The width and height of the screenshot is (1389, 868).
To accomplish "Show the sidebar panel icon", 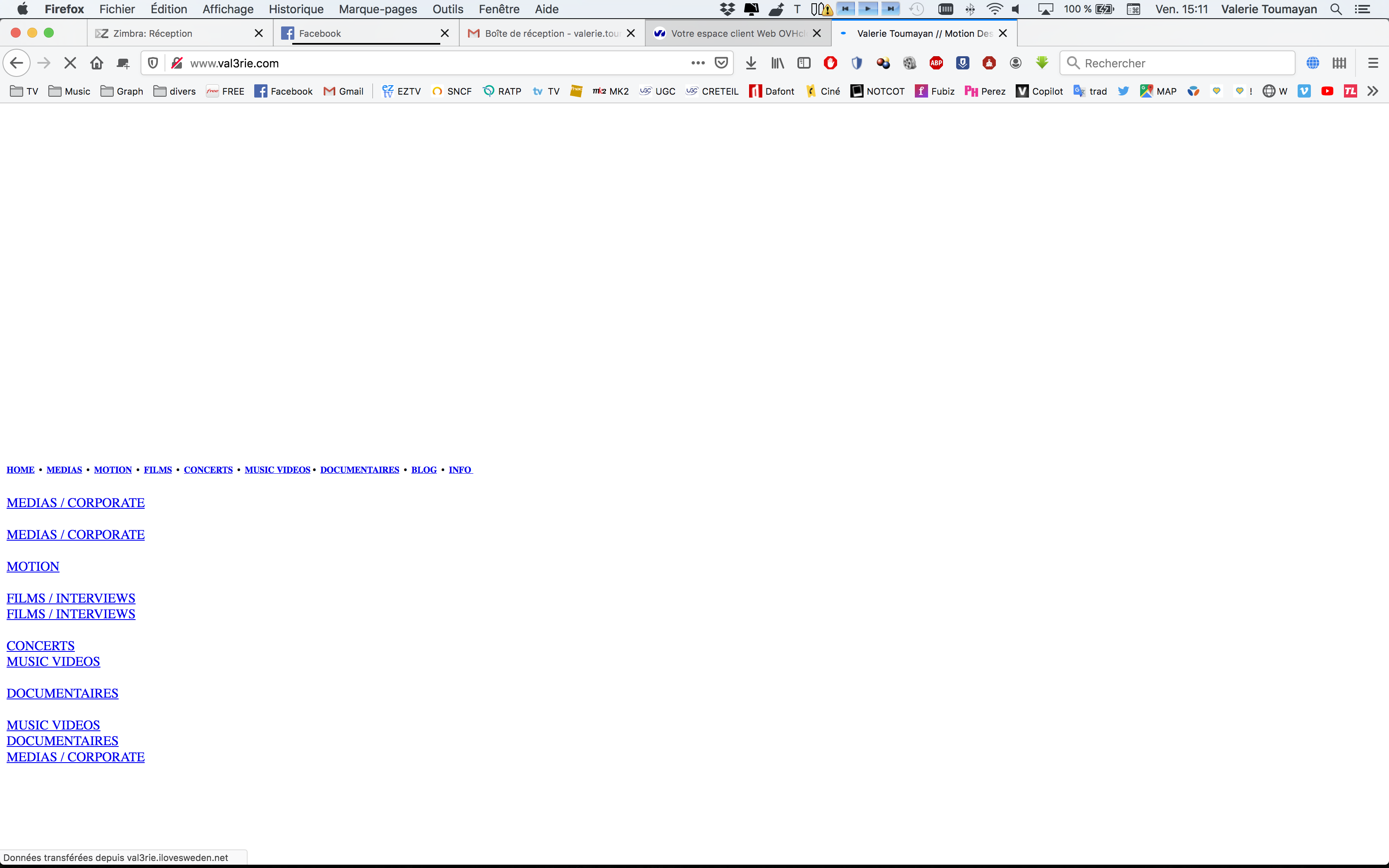I will click(x=804, y=63).
